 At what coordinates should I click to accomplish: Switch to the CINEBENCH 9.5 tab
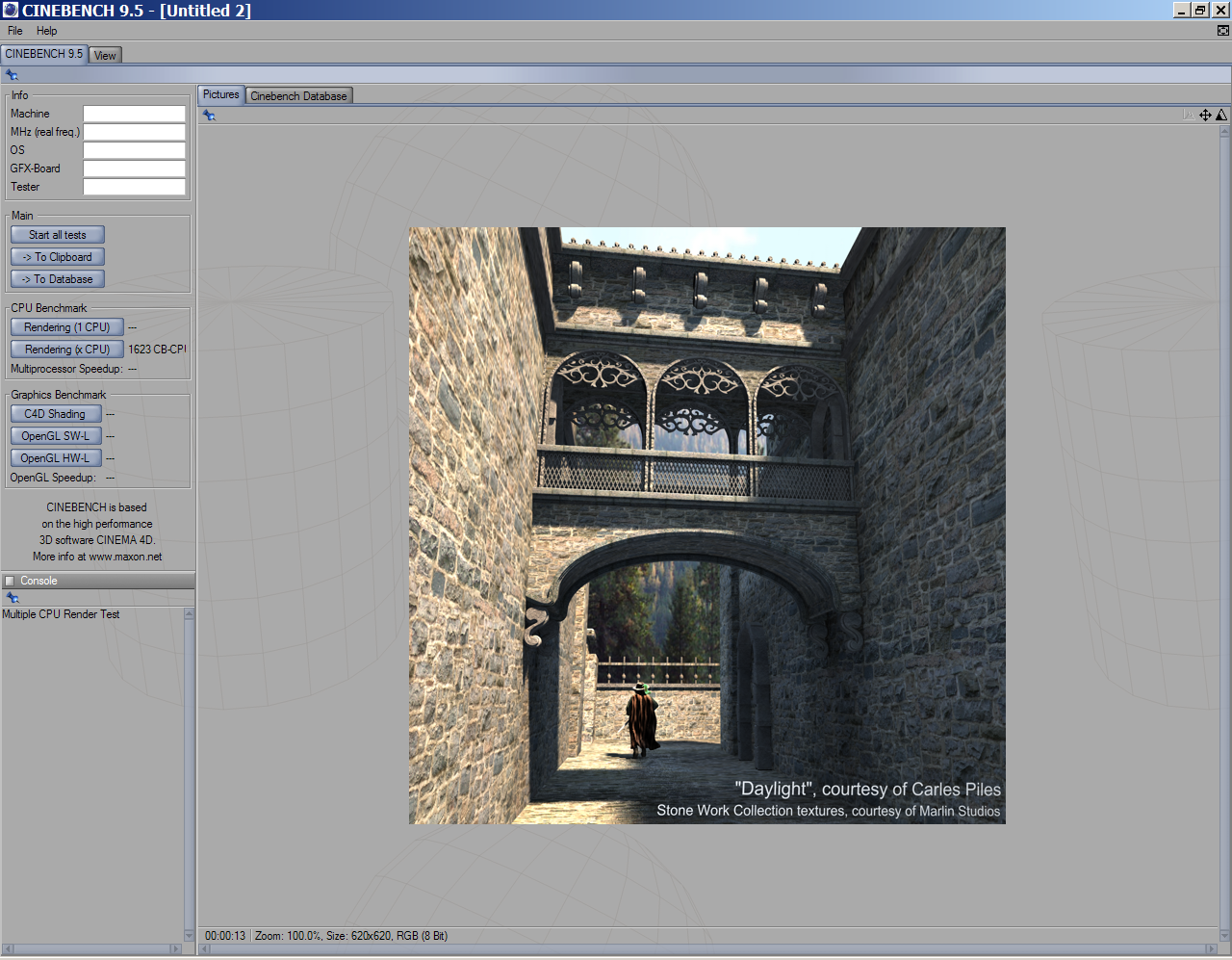coord(44,54)
